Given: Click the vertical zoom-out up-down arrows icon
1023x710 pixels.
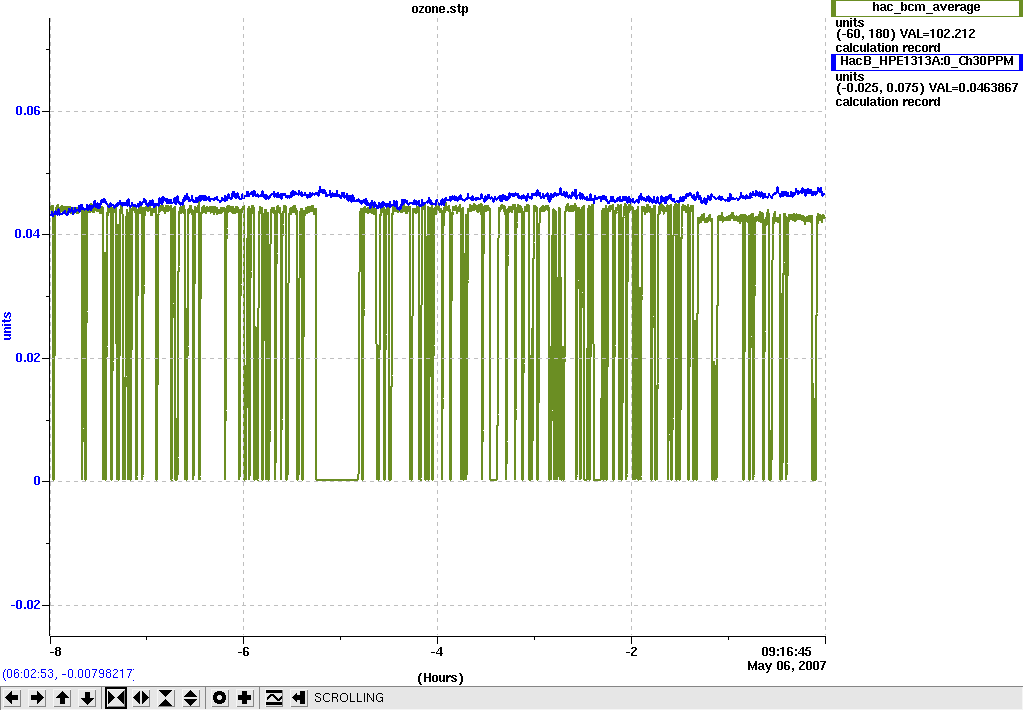Looking at the screenshot, I should click(x=191, y=698).
